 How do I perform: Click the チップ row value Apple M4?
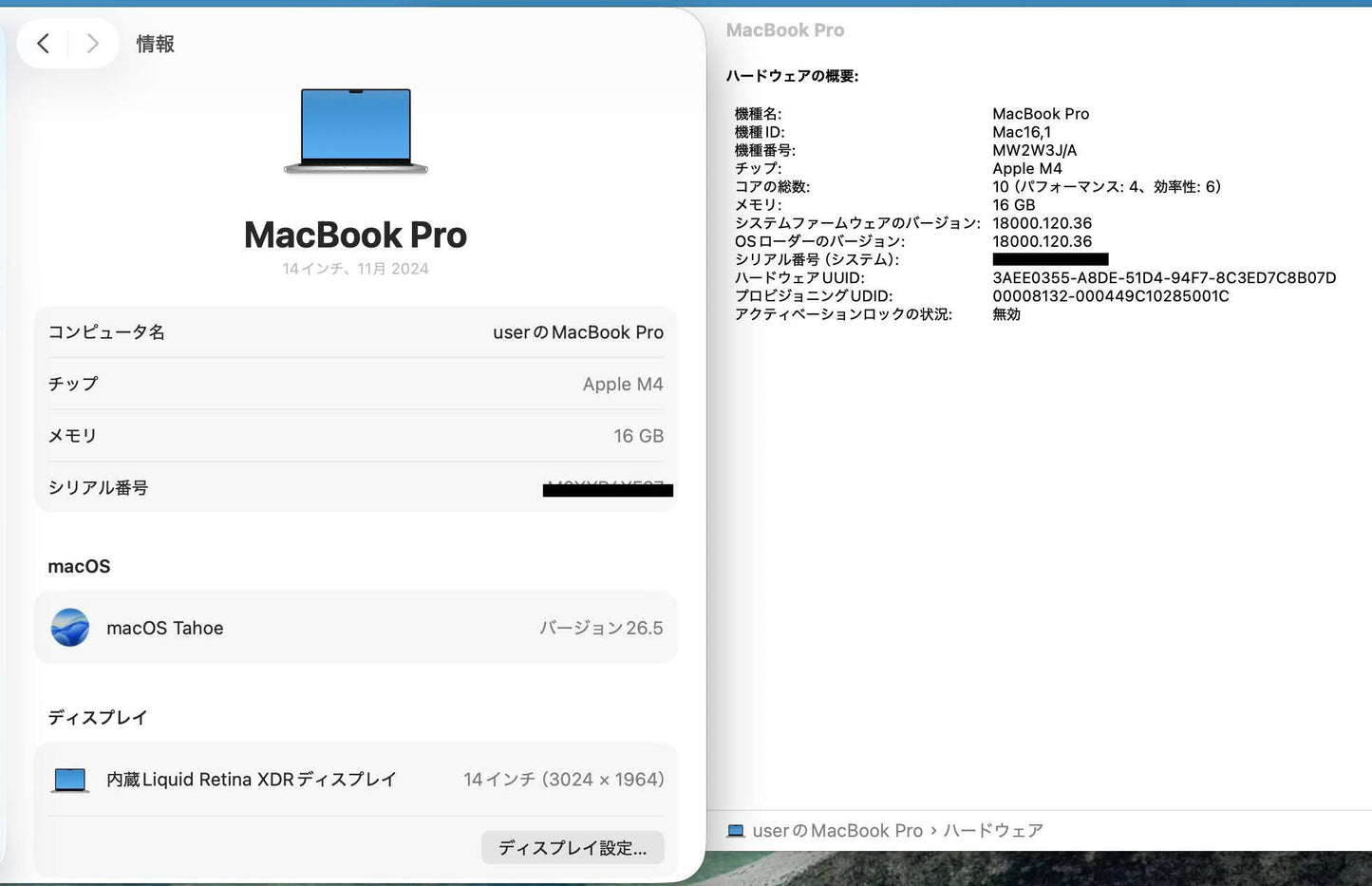click(x=623, y=384)
